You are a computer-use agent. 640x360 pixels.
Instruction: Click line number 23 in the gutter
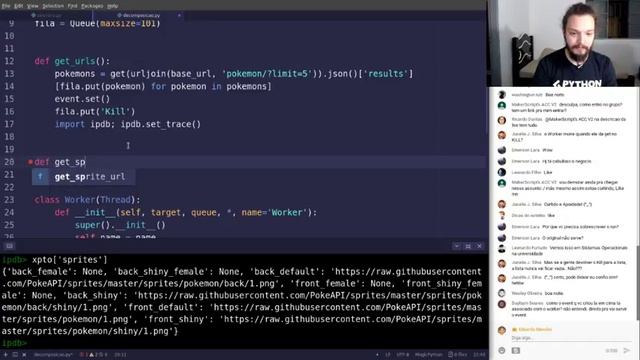9,200
